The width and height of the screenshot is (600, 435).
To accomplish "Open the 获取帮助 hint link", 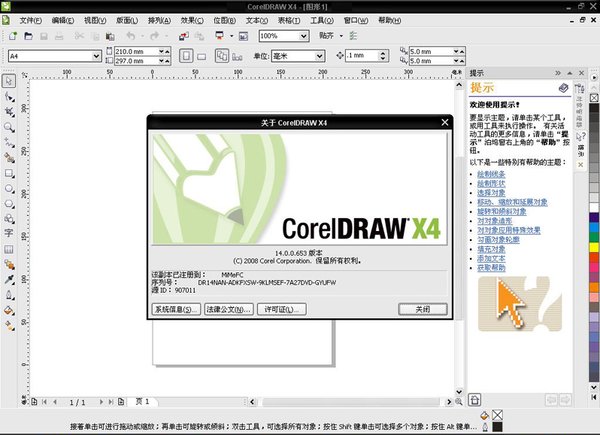I will tap(491, 268).
